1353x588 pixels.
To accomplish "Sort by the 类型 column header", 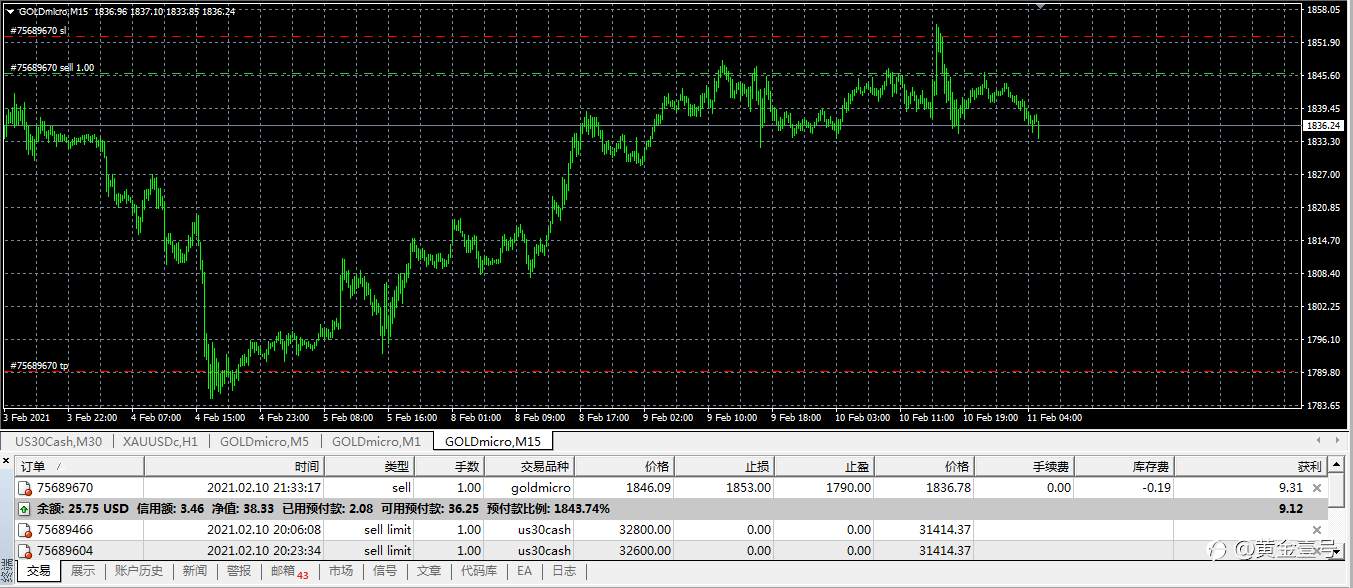I will tap(369, 467).
